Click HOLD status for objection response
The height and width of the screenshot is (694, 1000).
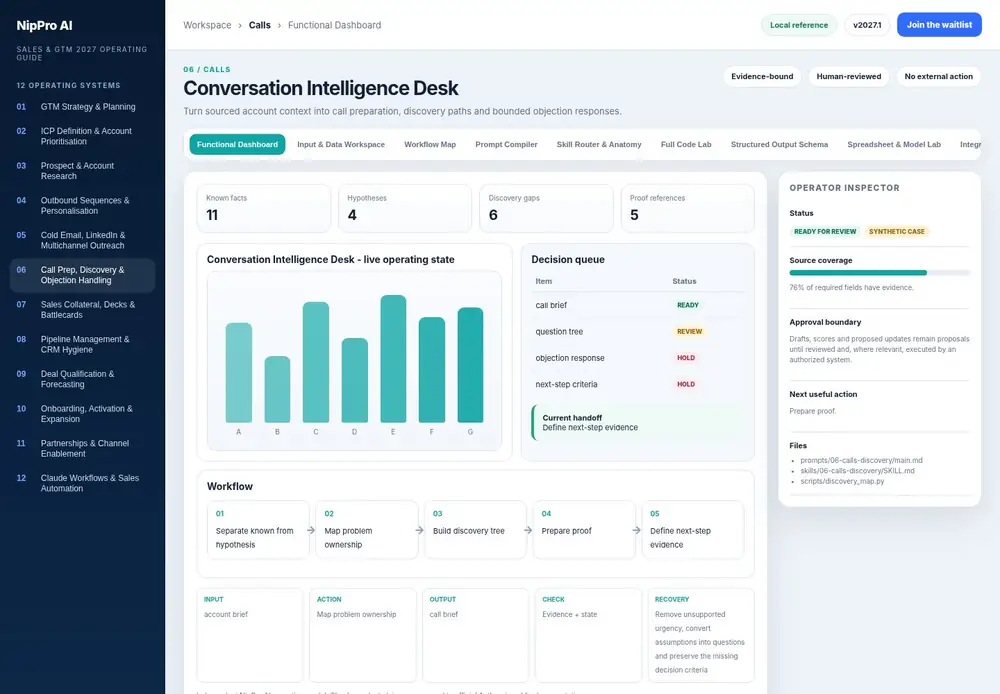coord(686,358)
